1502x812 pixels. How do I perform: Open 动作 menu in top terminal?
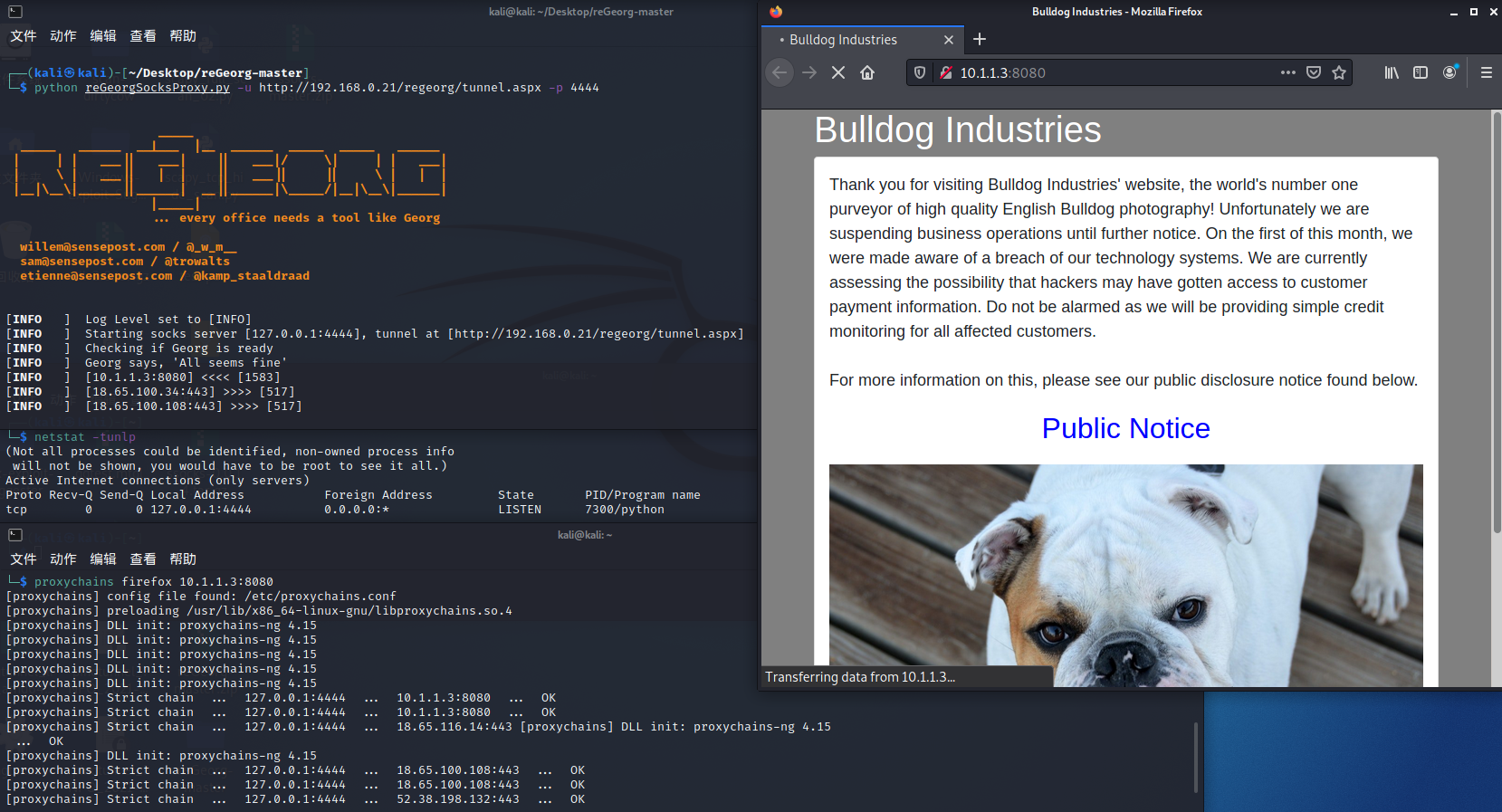click(63, 36)
